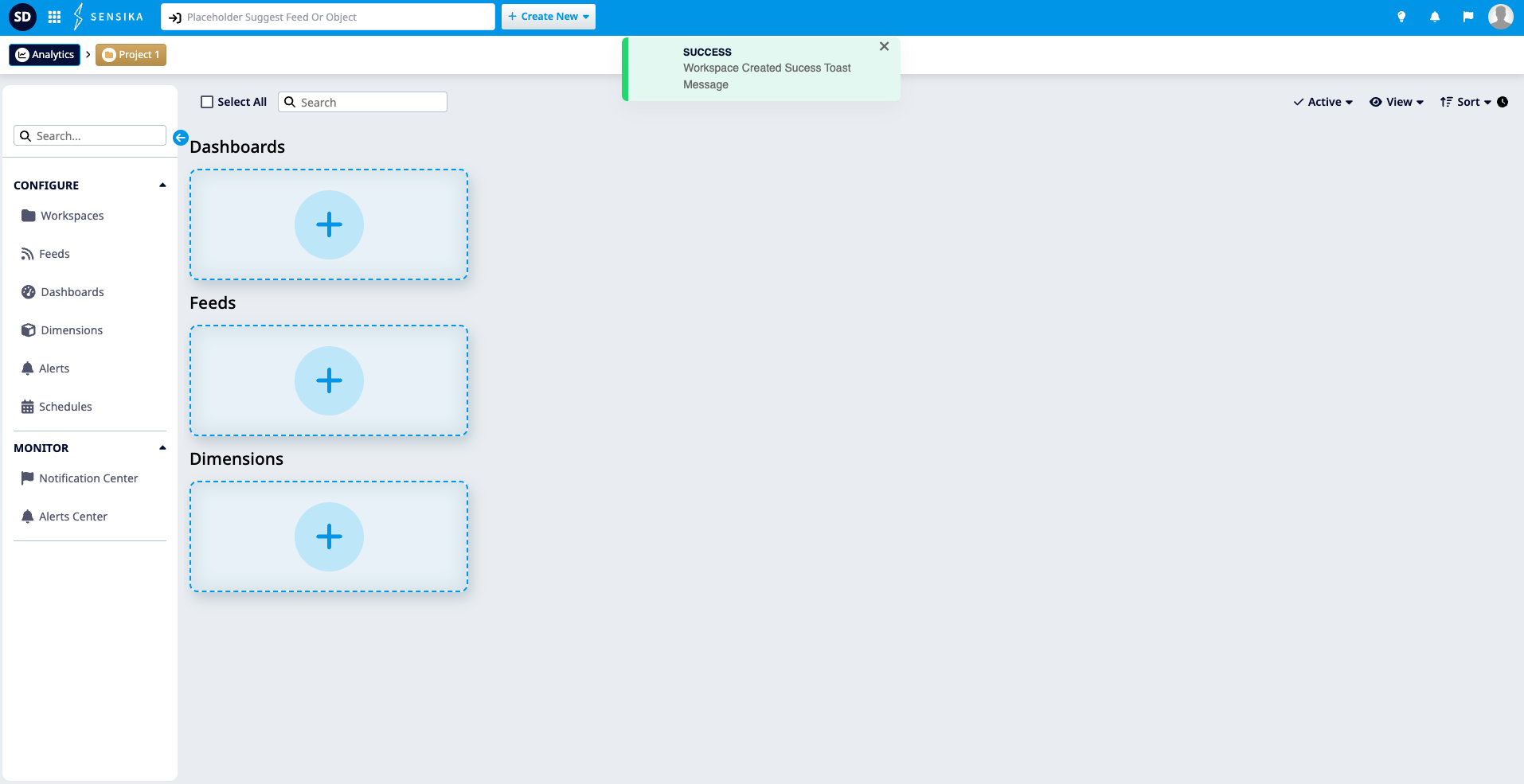The height and width of the screenshot is (784, 1524).
Task: Dismiss the success toast message
Action: pyautogui.click(x=884, y=46)
